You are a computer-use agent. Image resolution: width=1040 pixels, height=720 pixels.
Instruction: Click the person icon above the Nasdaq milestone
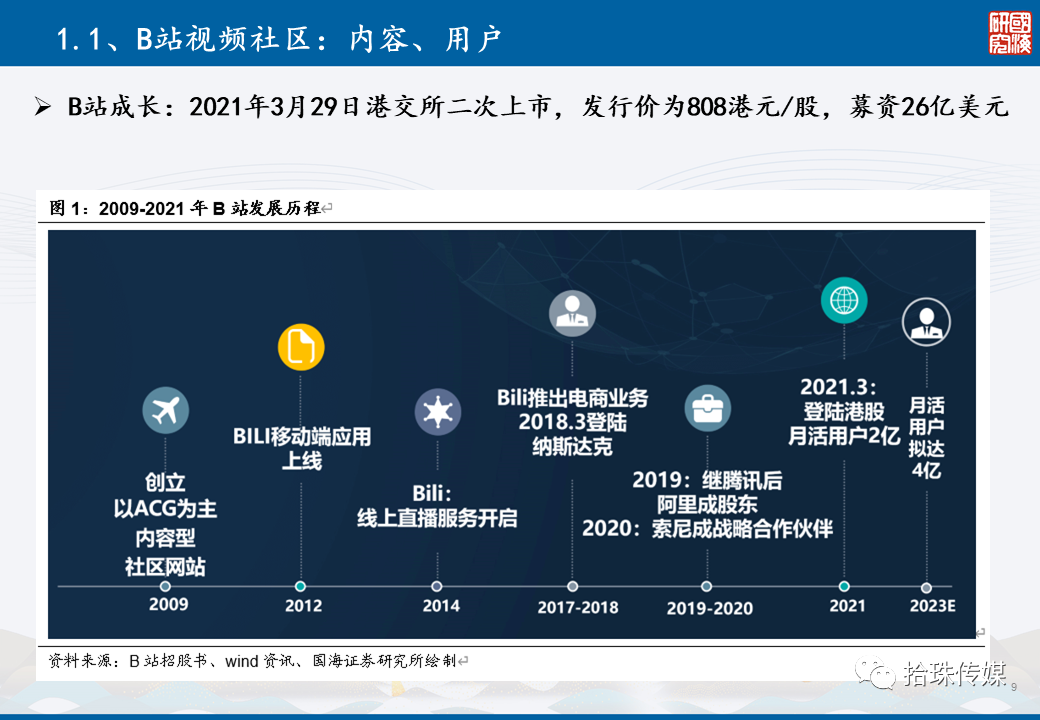571,313
